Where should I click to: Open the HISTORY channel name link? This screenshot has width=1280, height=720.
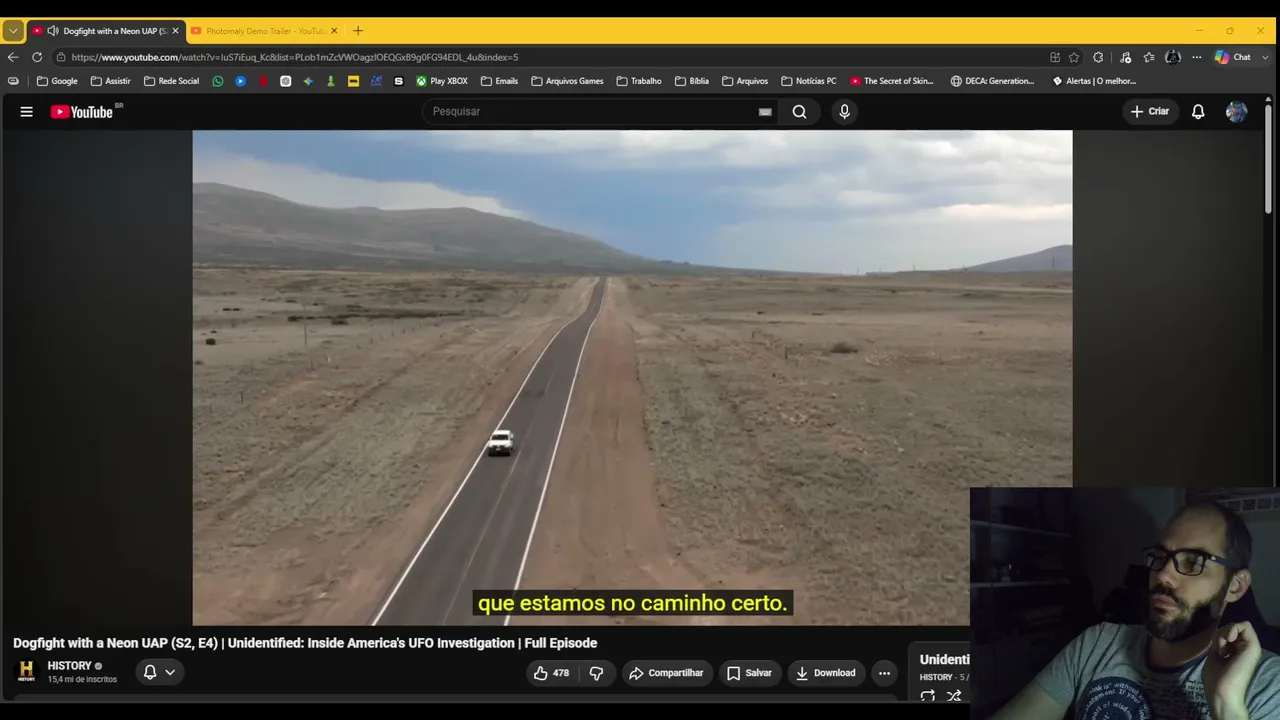pyautogui.click(x=69, y=666)
